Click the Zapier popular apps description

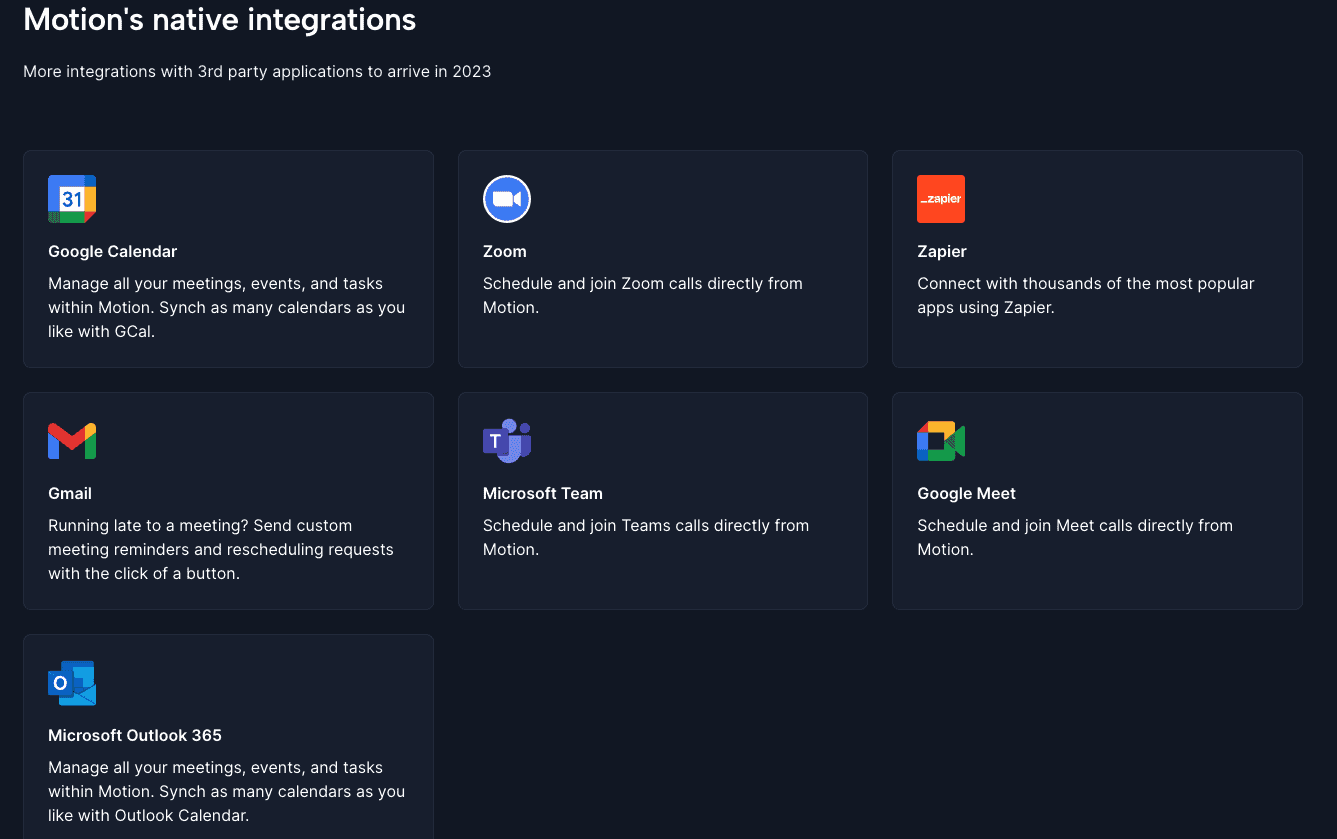(x=1085, y=296)
